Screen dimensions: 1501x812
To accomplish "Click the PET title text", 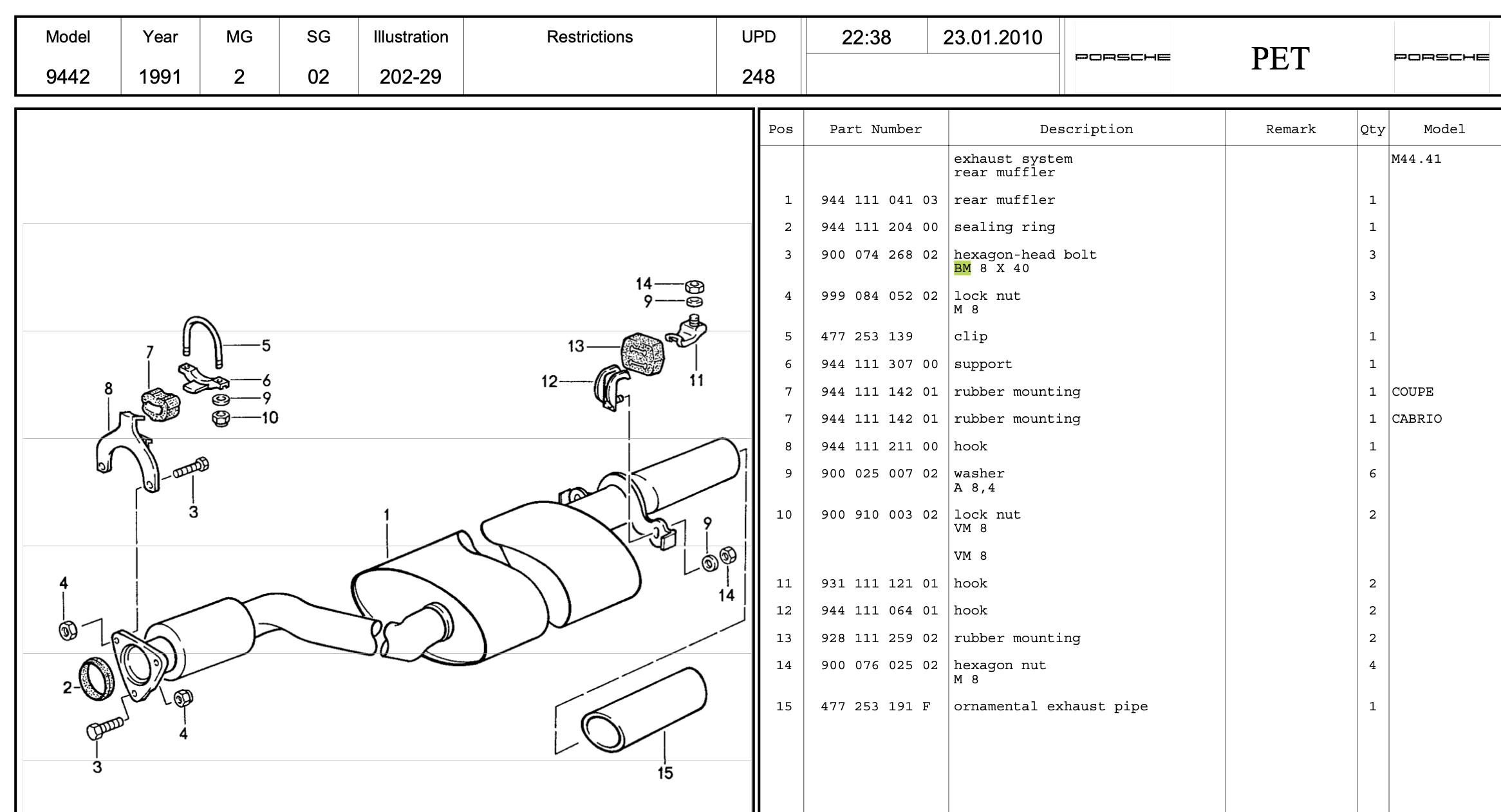I will click(1280, 59).
